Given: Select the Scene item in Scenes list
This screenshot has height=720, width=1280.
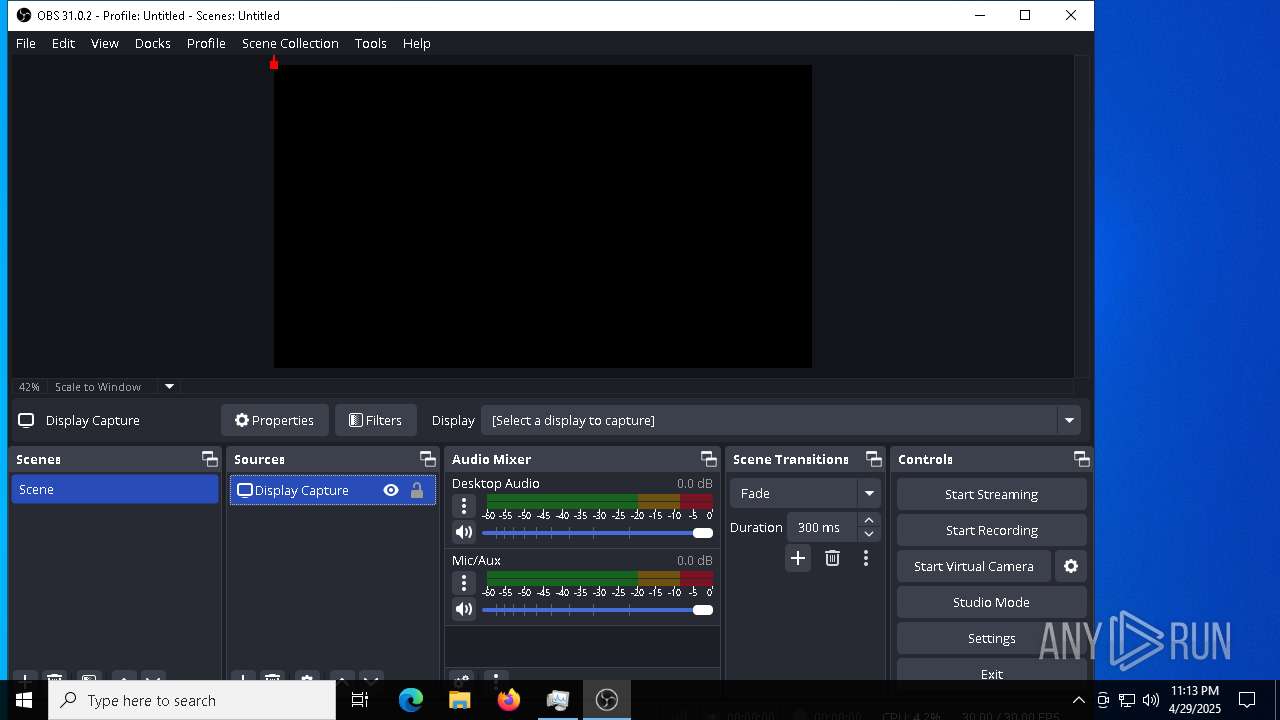Looking at the screenshot, I should 115,489.
